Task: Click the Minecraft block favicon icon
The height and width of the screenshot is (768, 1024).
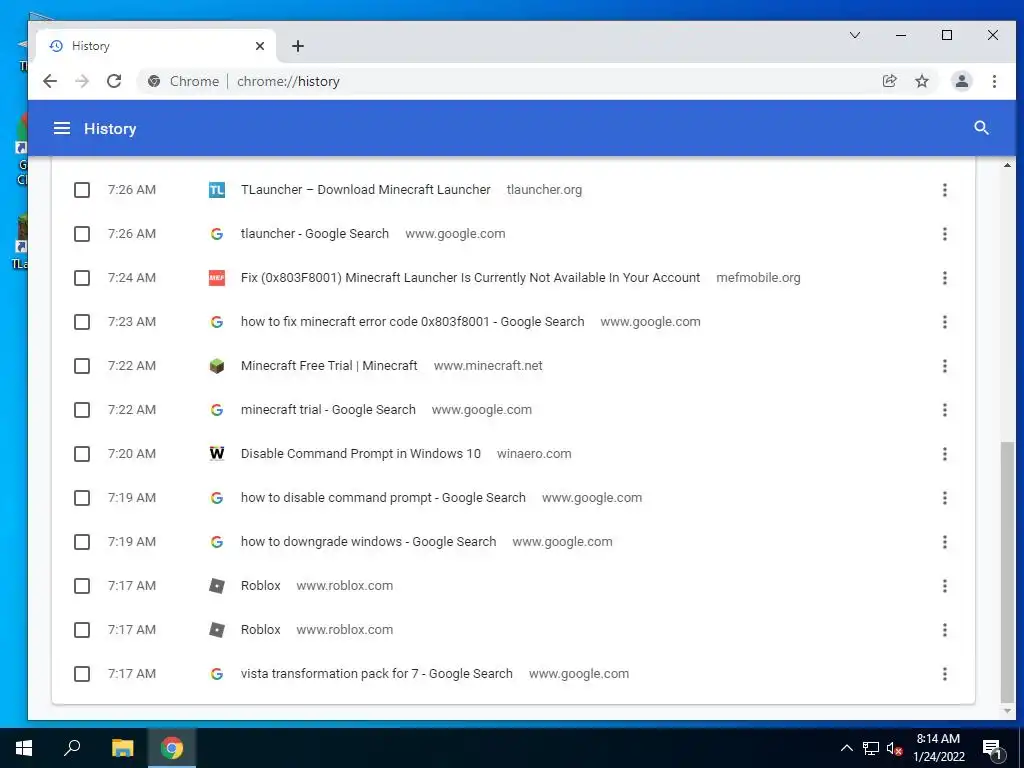Action: click(x=217, y=366)
